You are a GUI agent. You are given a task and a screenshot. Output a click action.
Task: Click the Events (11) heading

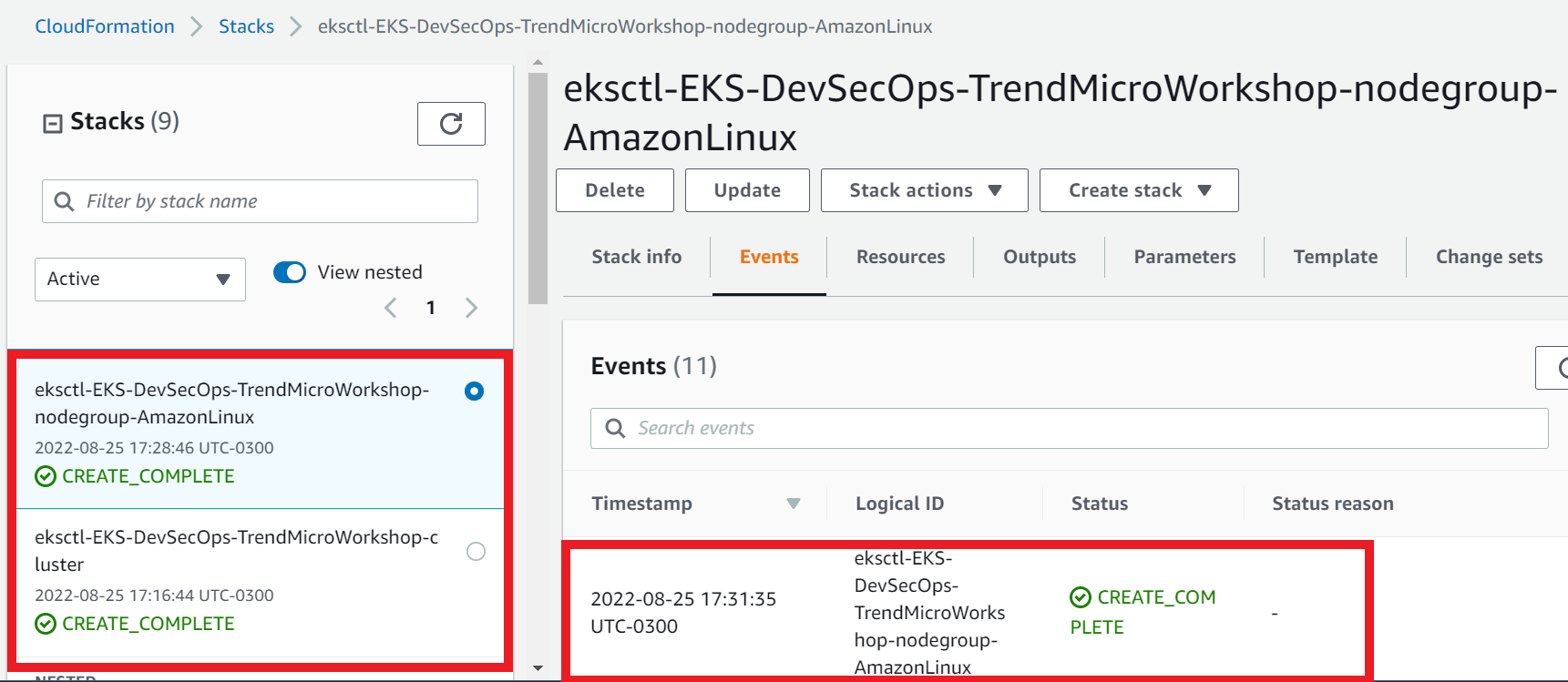[654, 366]
